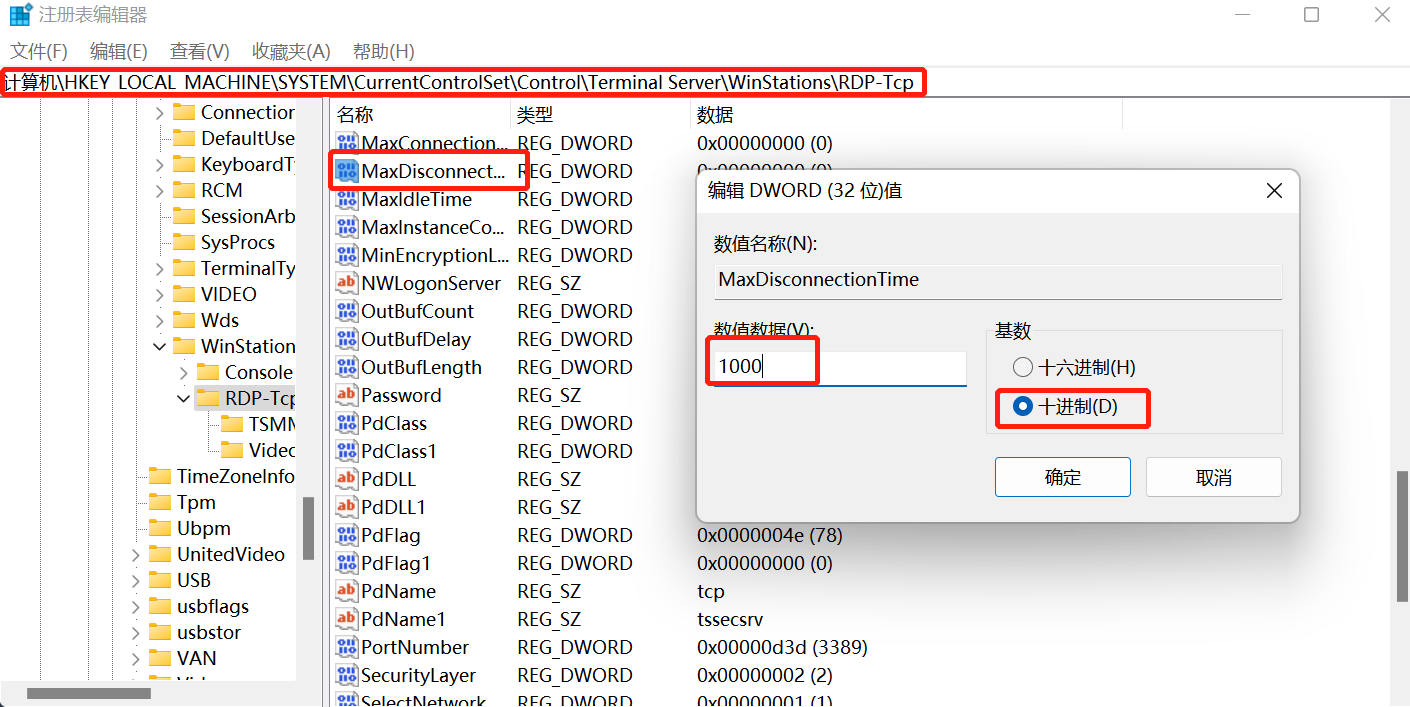Expand the VIDEO tree node arrow
The image size is (1410, 707).
[x=159, y=295]
